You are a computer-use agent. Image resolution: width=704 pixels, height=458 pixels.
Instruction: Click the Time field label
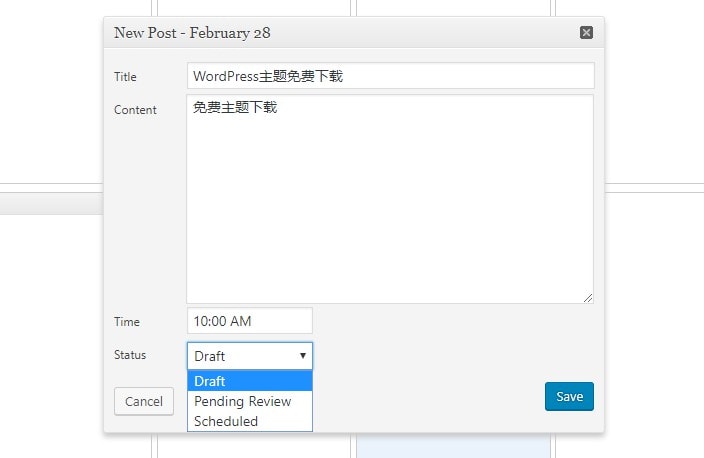click(x=127, y=322)
